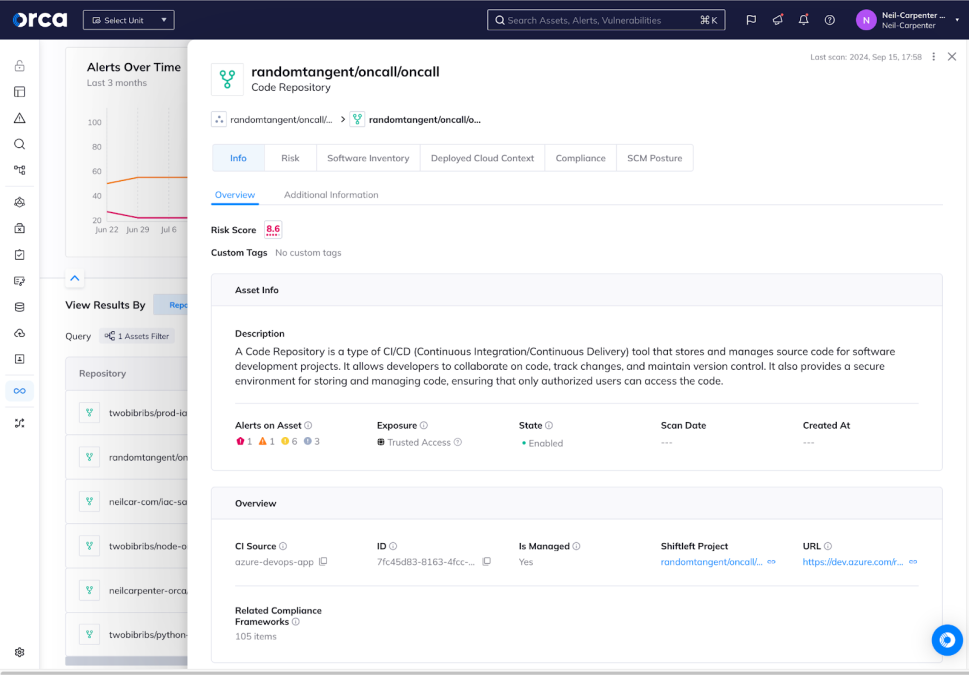
Task: Click the State info icon
Action: [x=549, y=425]
